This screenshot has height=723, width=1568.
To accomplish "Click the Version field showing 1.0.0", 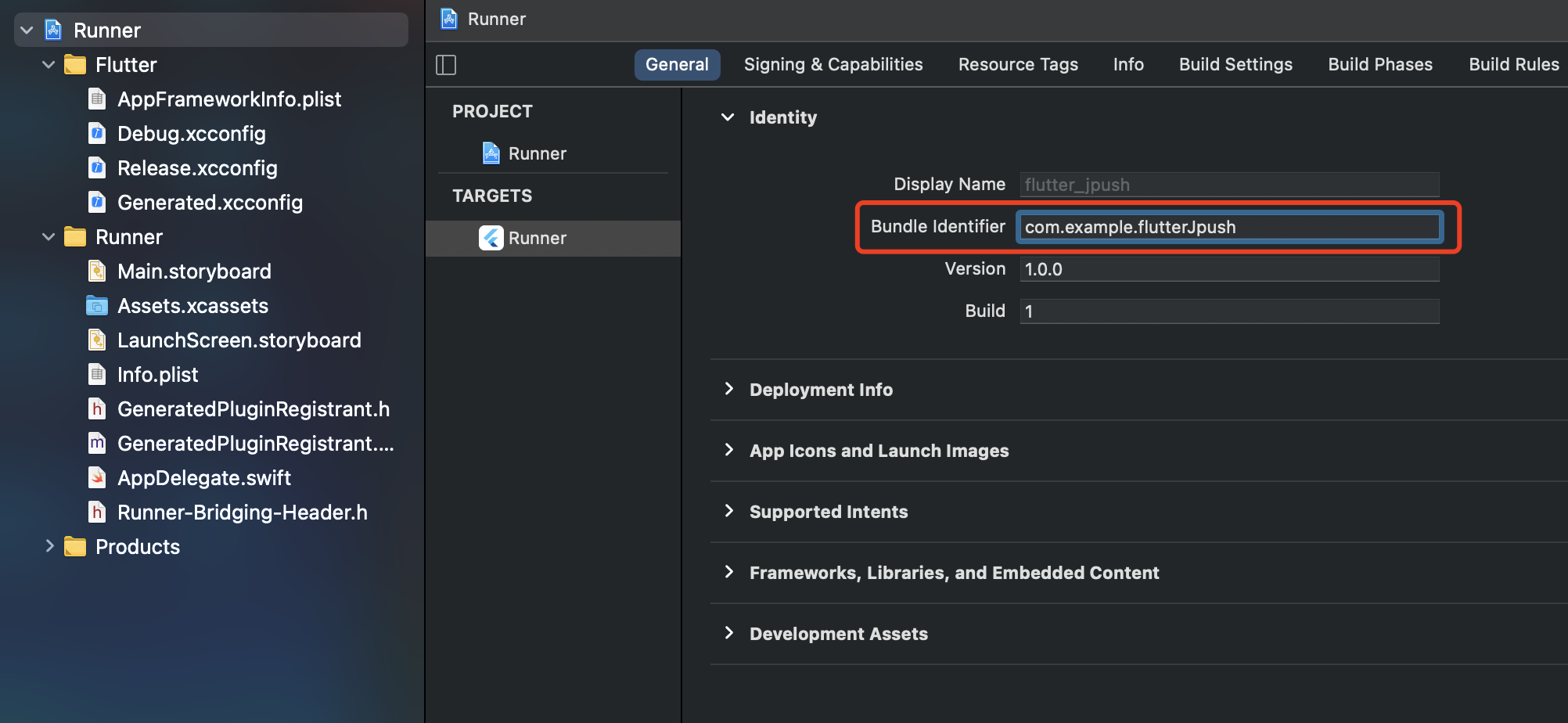I will pos(1229,269).
